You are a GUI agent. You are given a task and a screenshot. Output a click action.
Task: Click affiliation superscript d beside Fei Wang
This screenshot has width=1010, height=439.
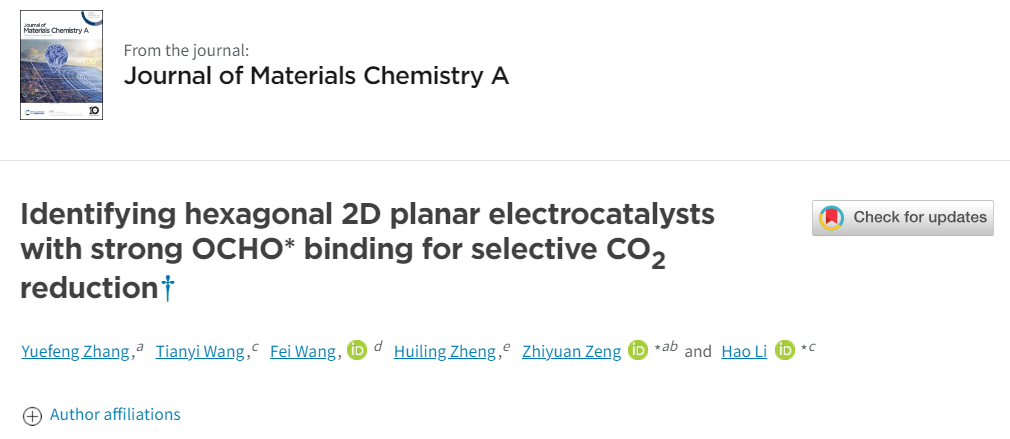pyautogui.click(x=379, y=347)
